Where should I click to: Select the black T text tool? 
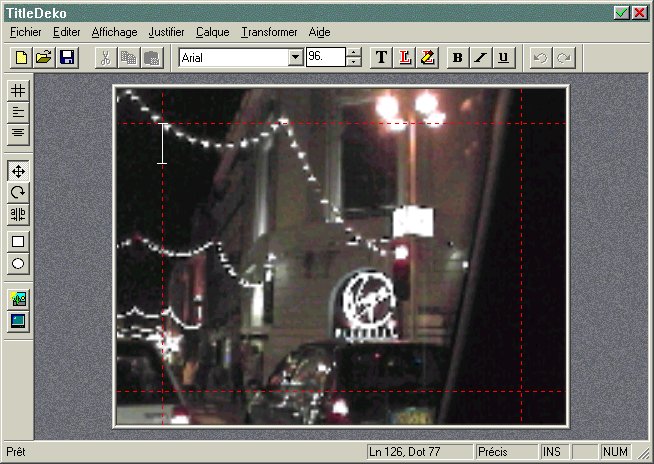pos(381,57)
